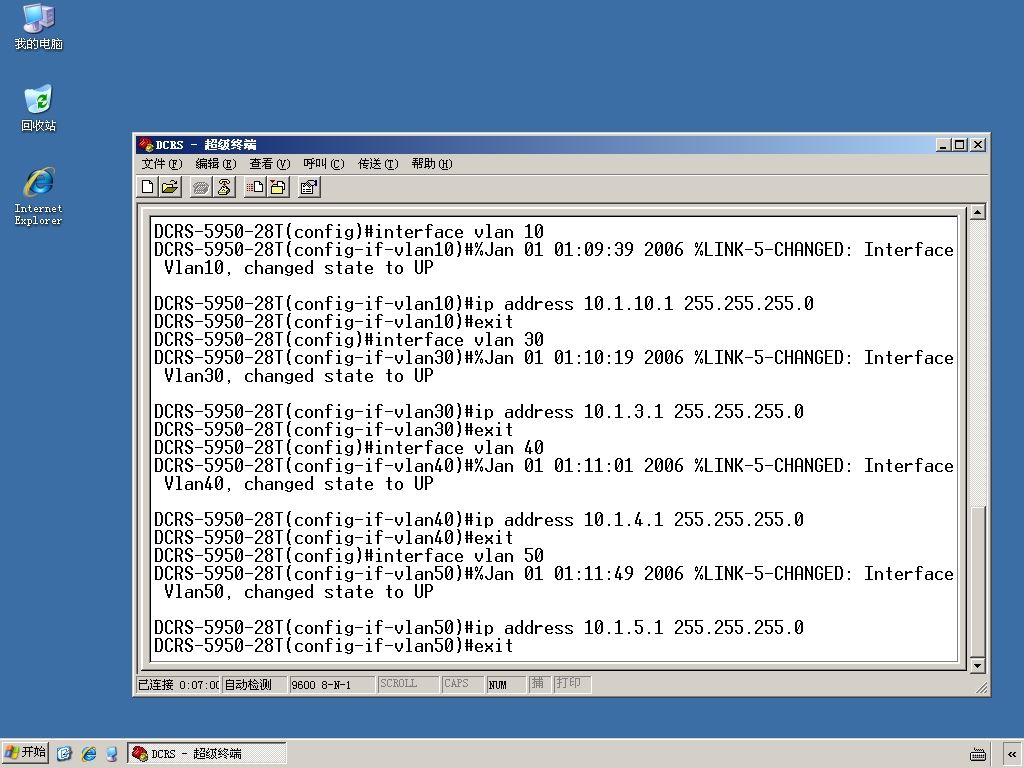Click the vertical scrollbar thumb
This screenshot has height=768, width=1024.
tap(978, 581)
